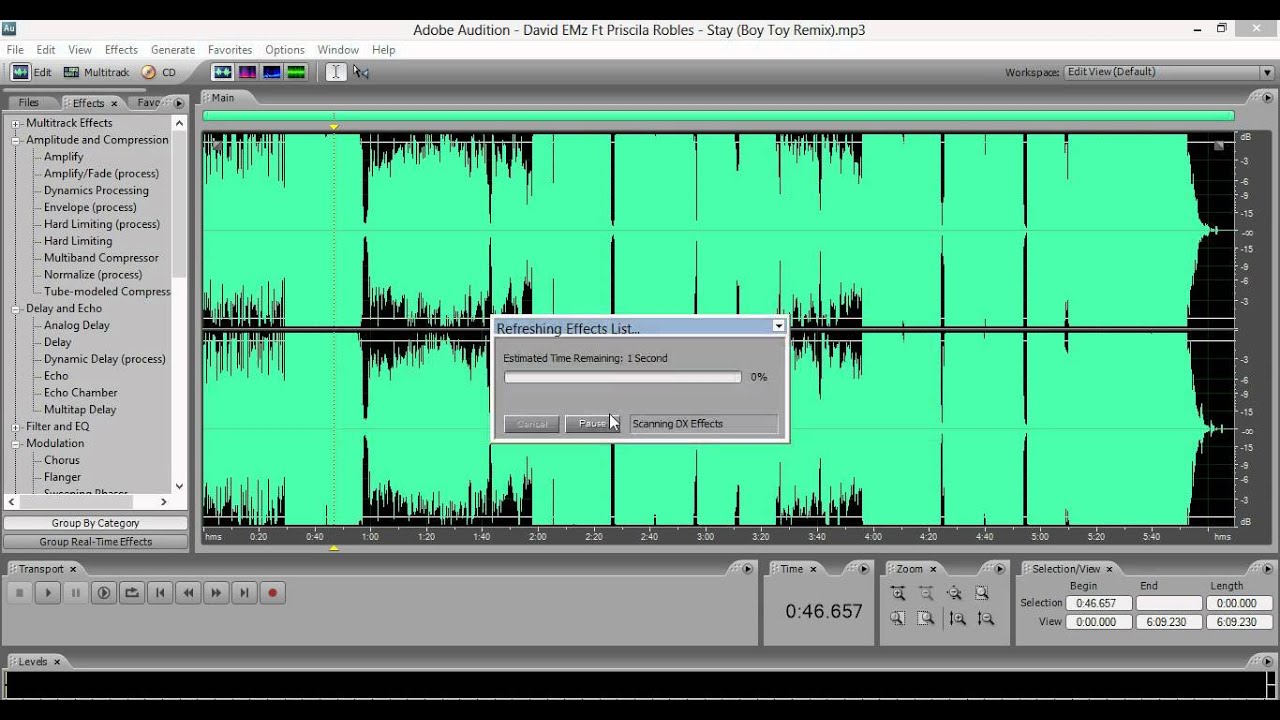Viewport: 1280px width, 720px height.
Task: Go to end or next marker
Action: [243, 593]
